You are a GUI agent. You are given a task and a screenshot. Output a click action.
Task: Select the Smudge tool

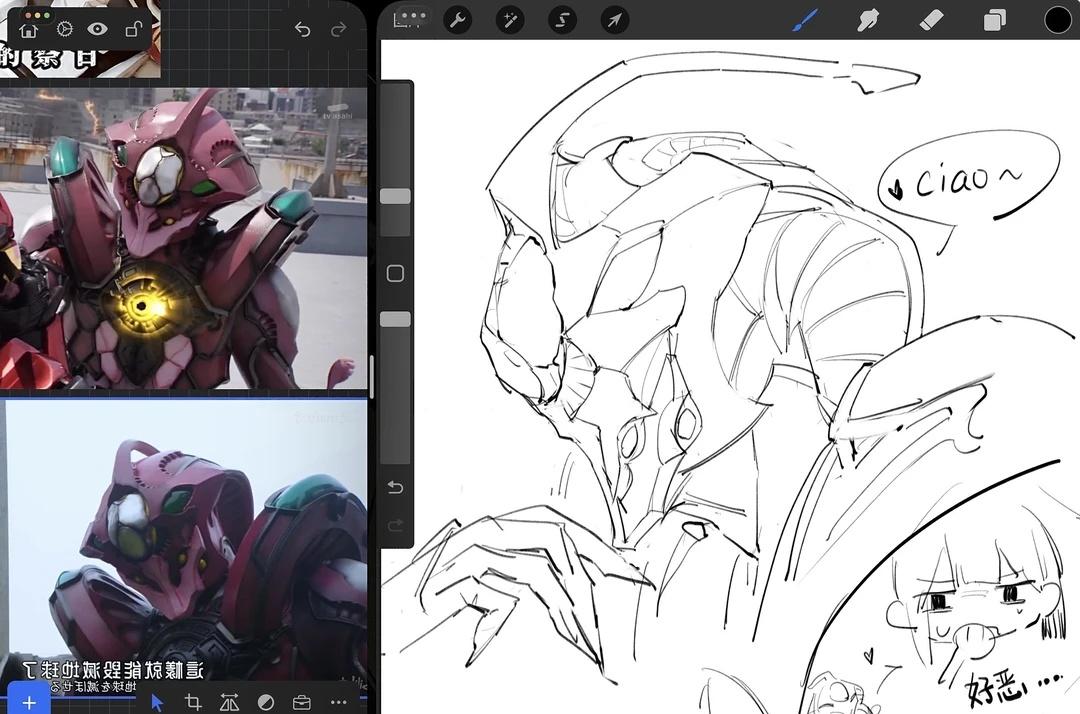coord(867,20)
